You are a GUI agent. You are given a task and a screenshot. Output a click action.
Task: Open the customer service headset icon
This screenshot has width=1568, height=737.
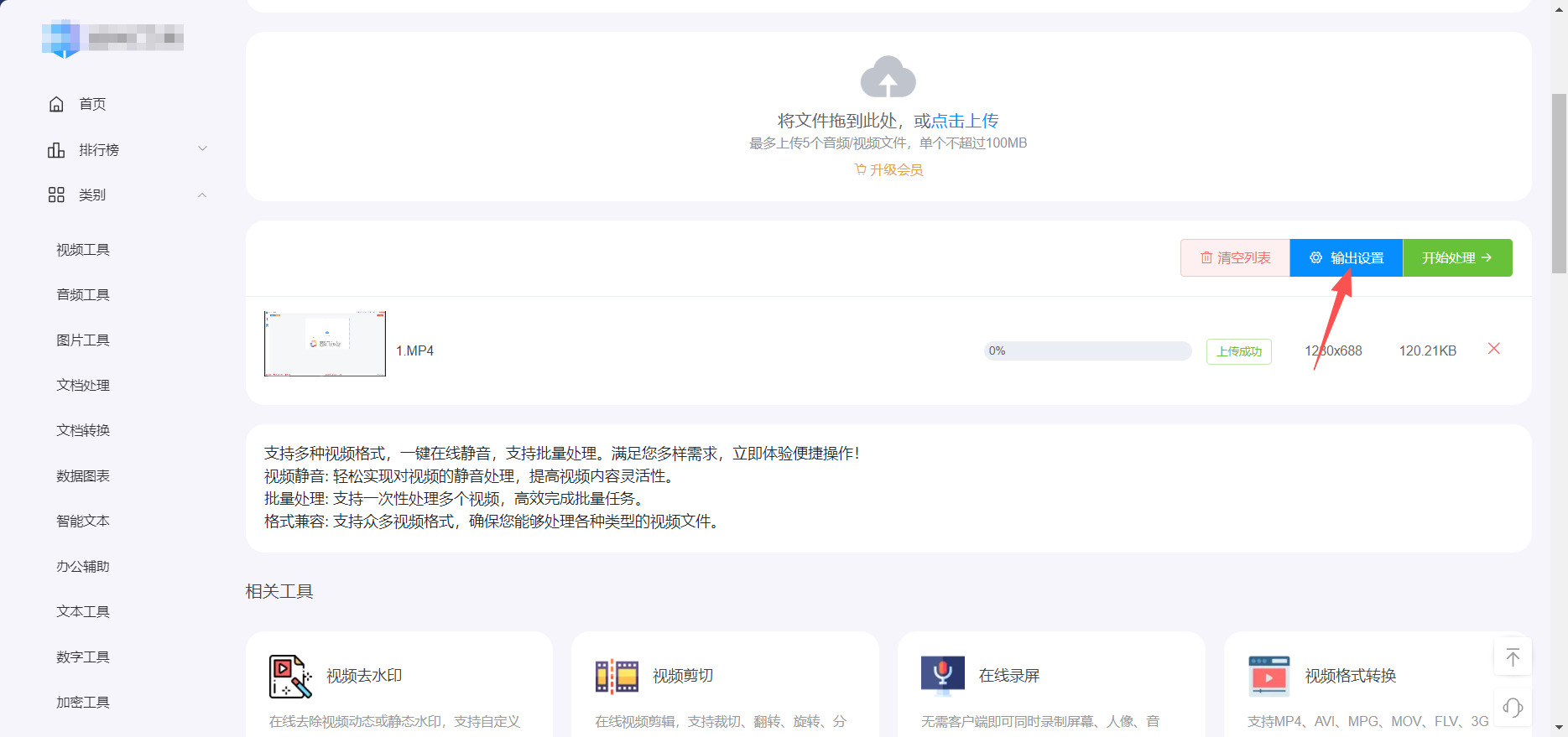1513,708
